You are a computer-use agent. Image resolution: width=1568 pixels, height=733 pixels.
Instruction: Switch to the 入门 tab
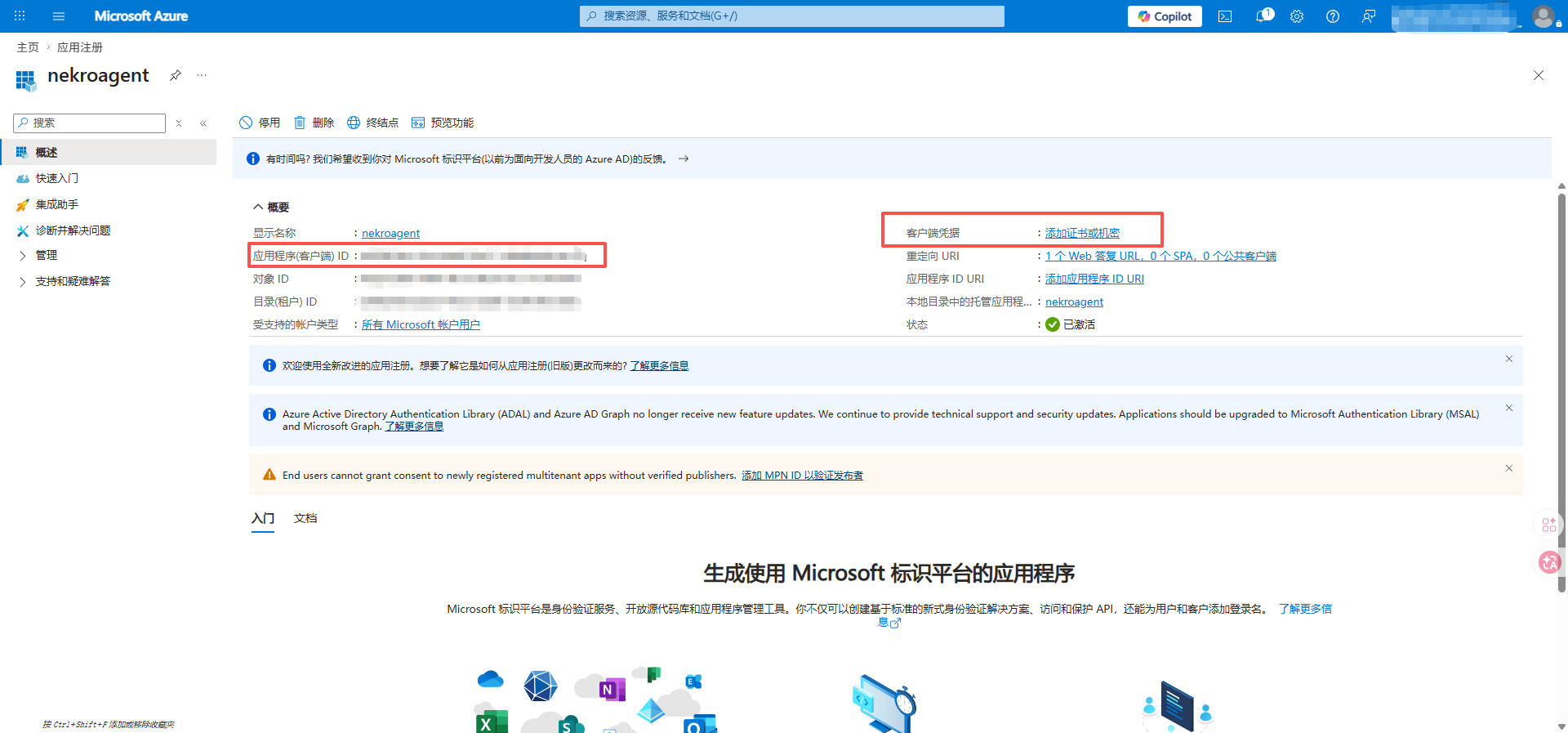click(263, 519)
